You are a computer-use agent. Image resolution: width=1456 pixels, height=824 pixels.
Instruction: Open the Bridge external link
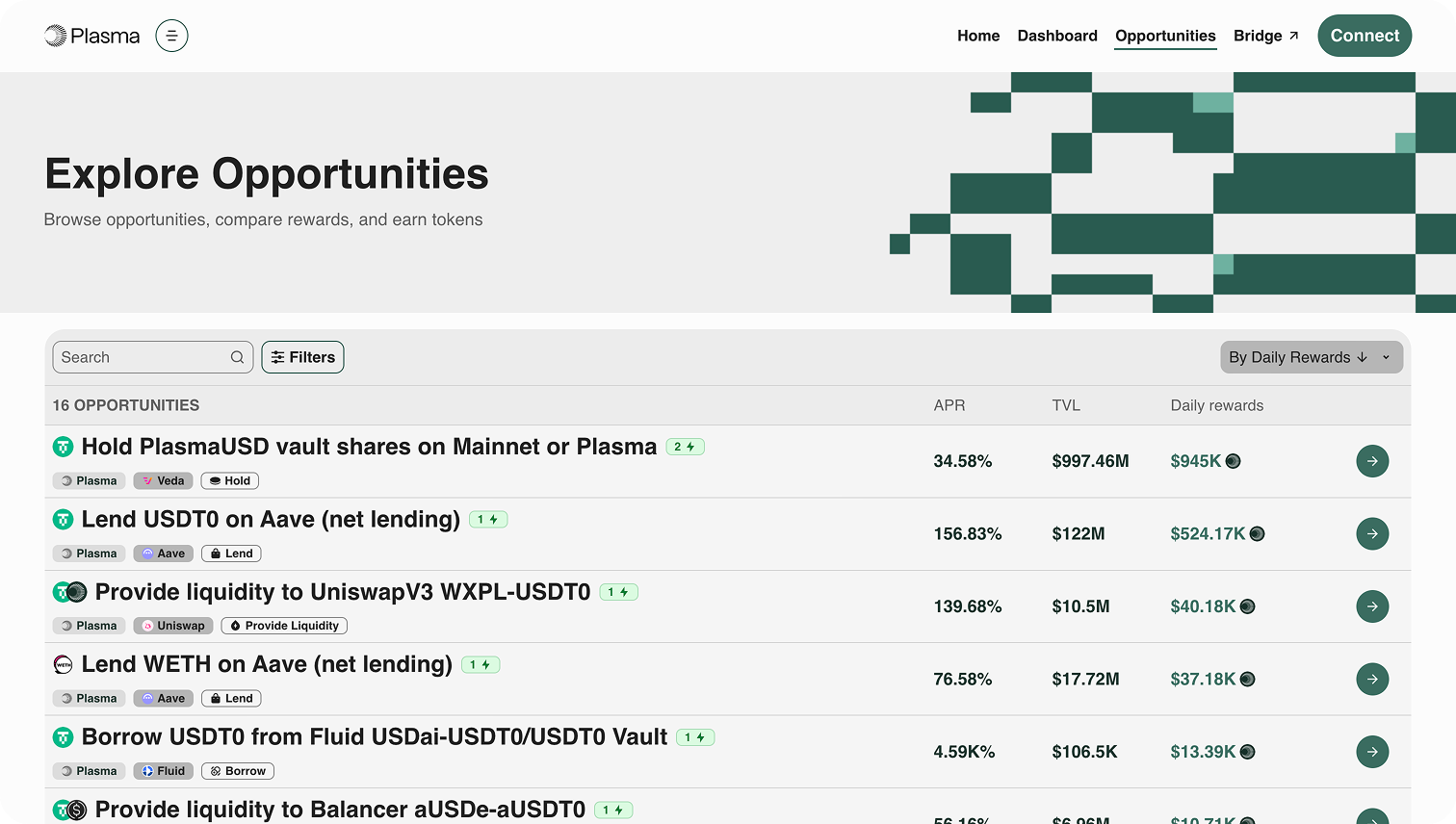(1265, 36)
